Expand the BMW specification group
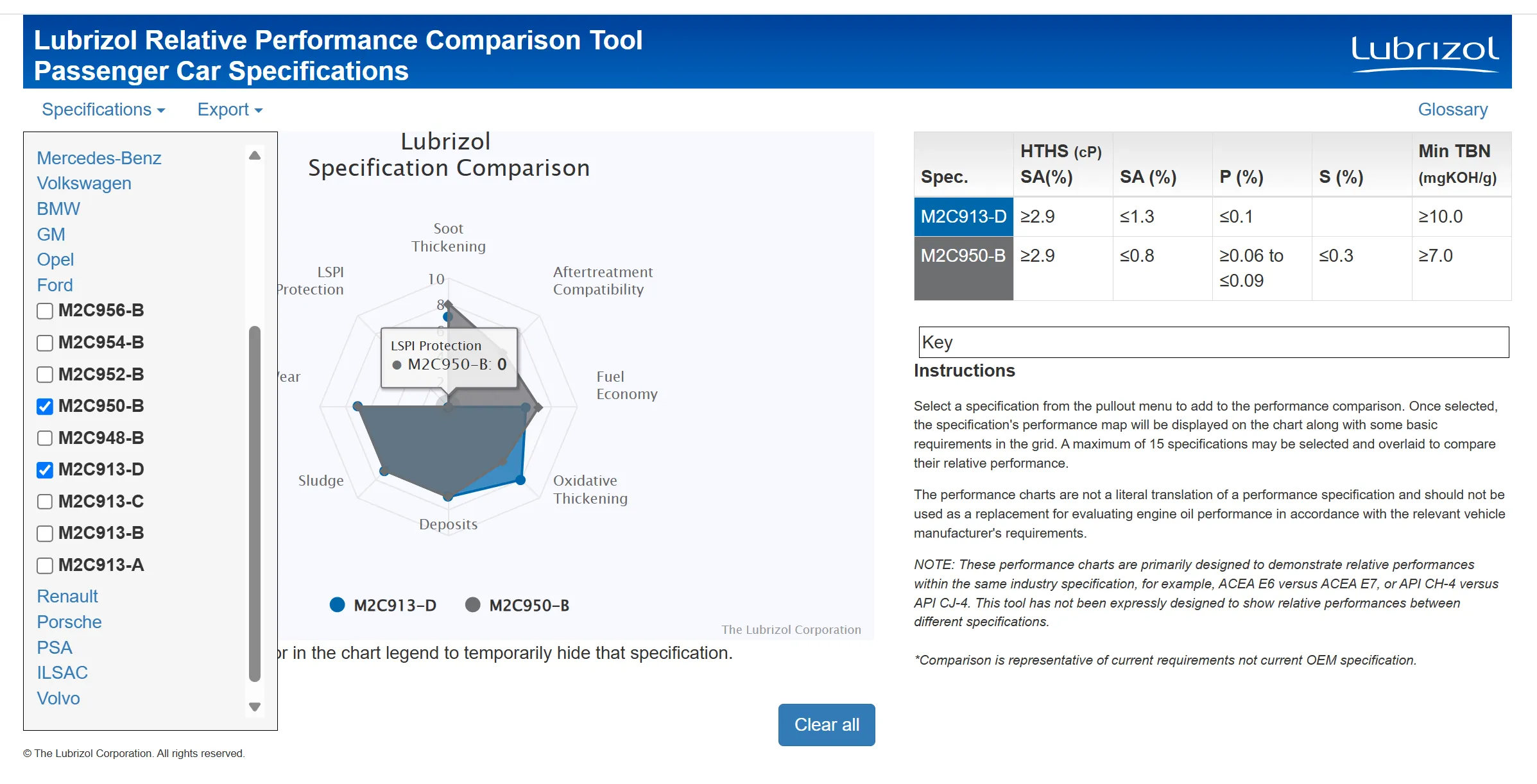 pos(58,209)
